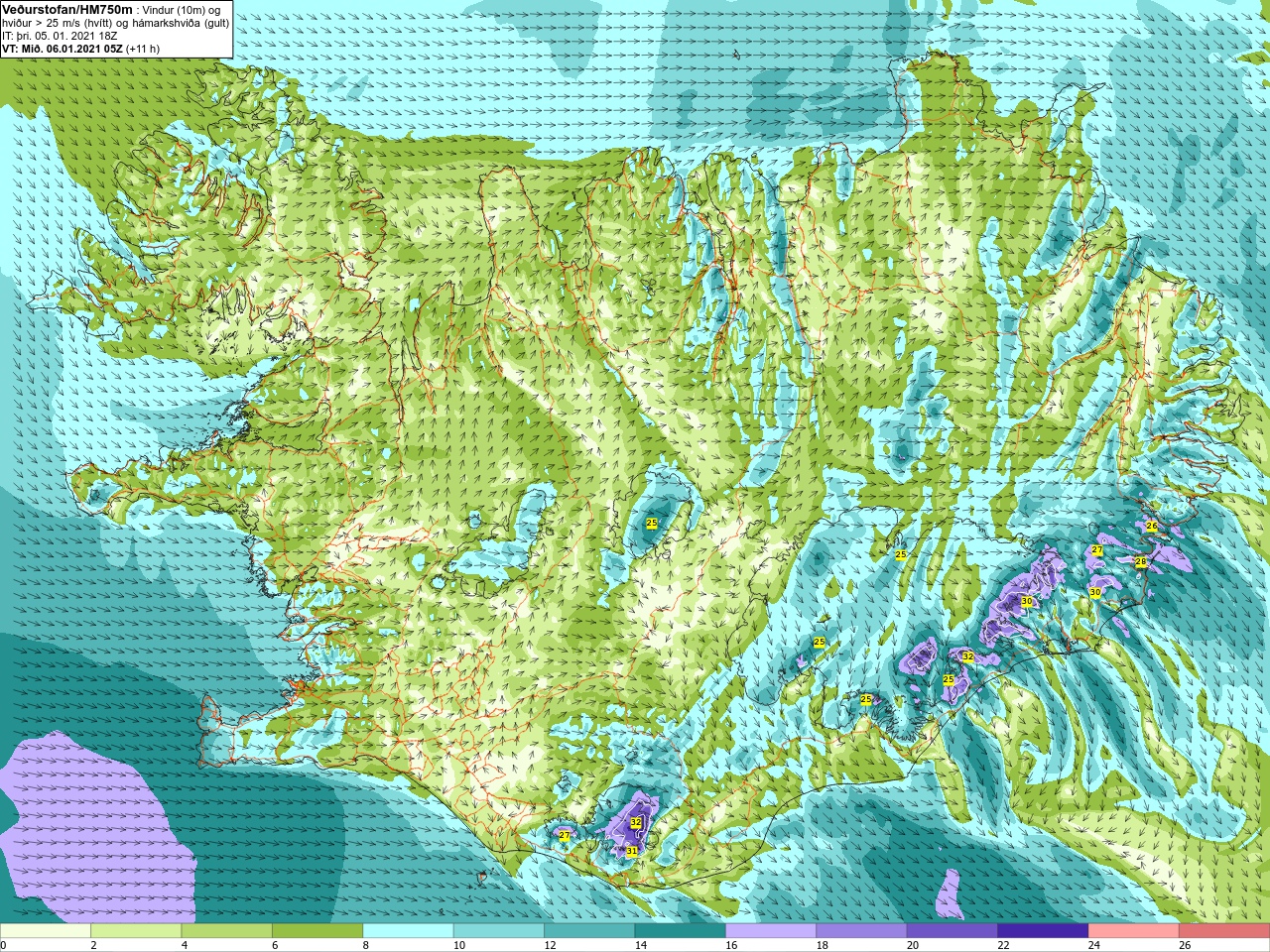Click the 10–12 m/s legend color swatch
Viewport: 1270px width, 952px height.
(x=499, y=931)
